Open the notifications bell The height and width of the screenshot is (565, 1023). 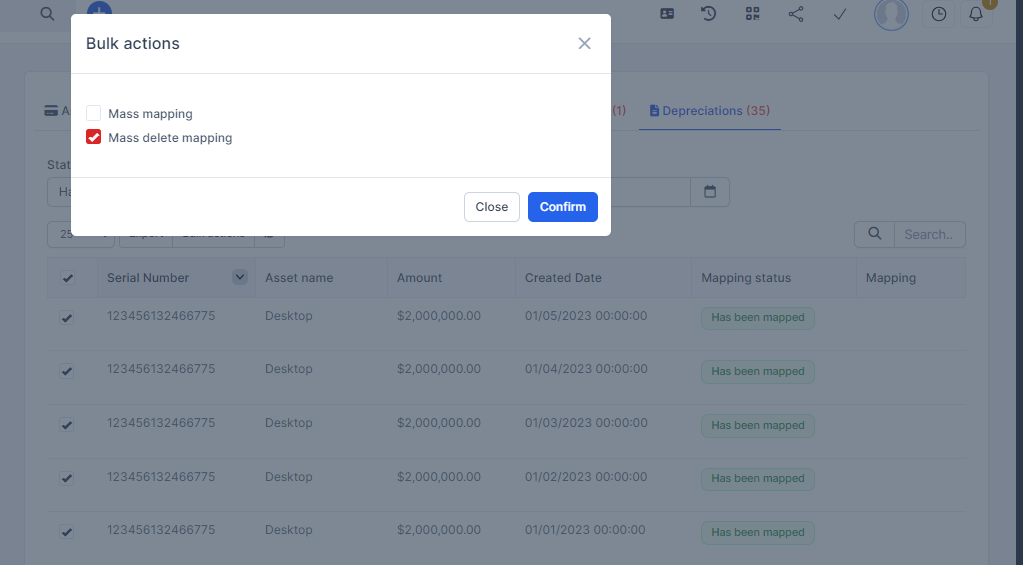tap(976, 14)
